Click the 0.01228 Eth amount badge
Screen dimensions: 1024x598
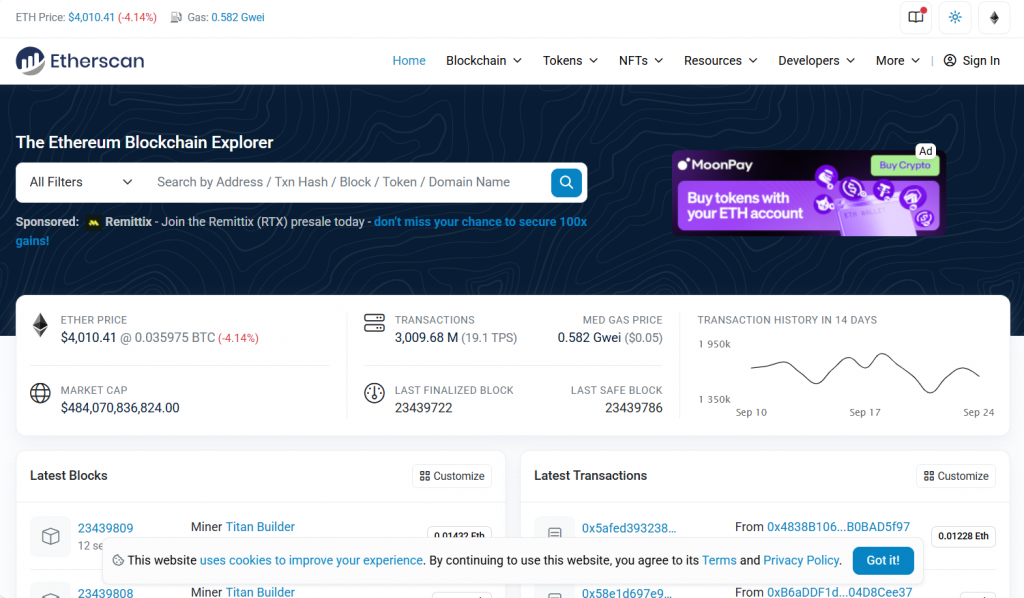963,536
